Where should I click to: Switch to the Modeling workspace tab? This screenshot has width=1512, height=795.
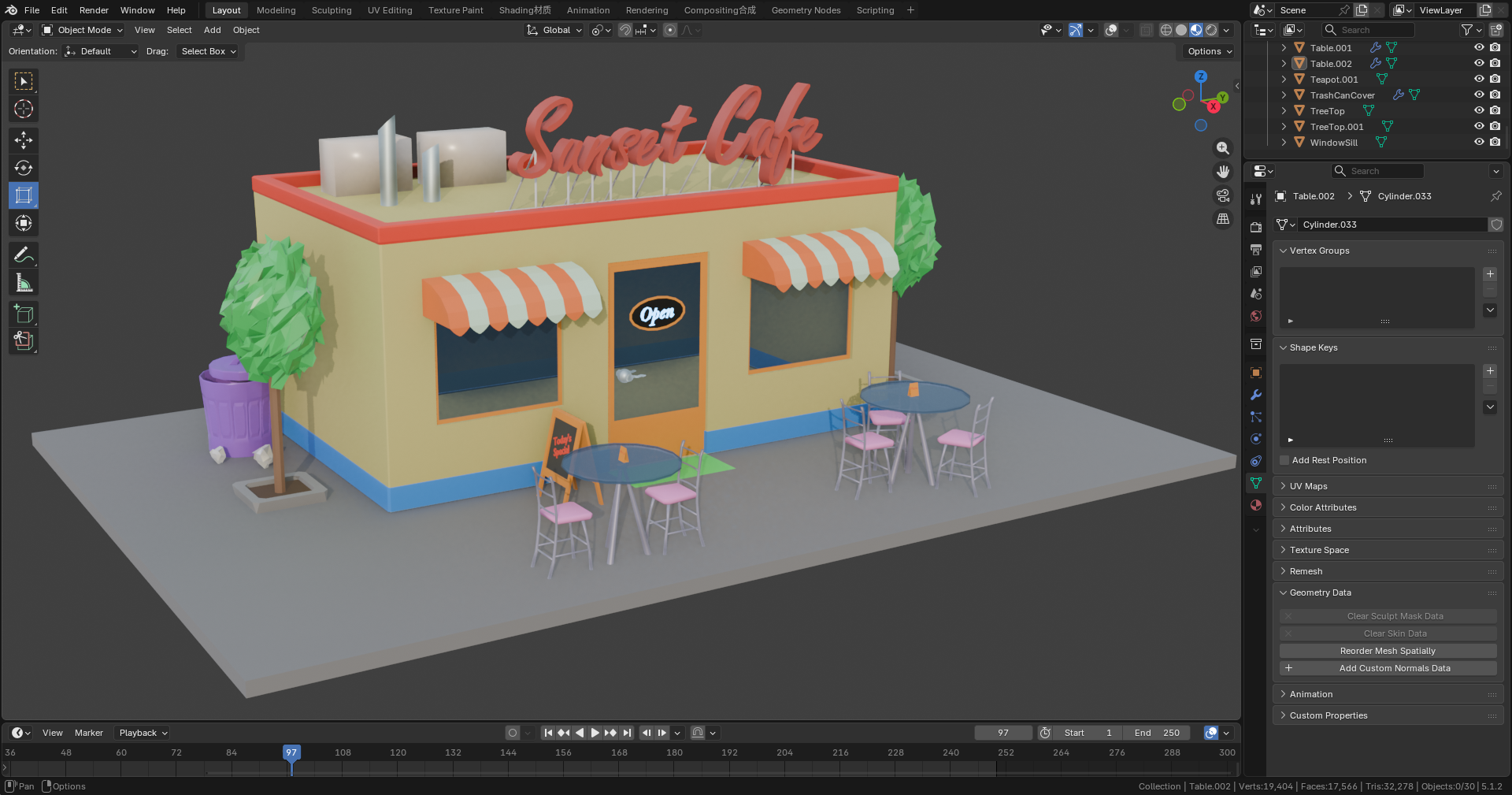tap(276, 10)
